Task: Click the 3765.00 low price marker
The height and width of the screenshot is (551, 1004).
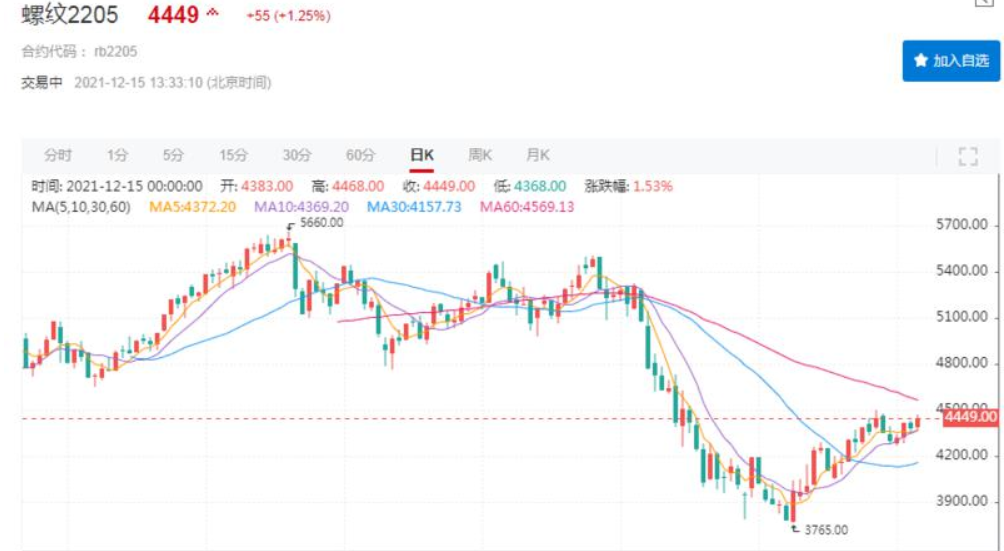Action: 824,530
